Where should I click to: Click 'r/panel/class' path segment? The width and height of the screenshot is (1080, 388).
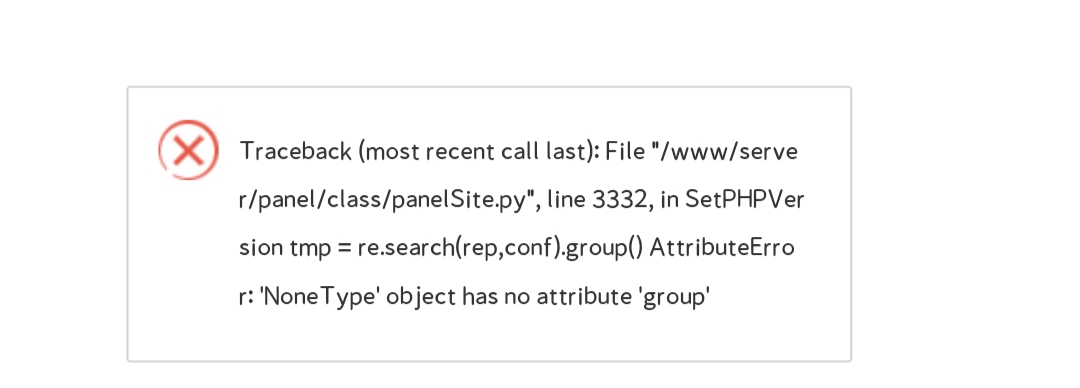pyautogui.click(x=313, y=199)
